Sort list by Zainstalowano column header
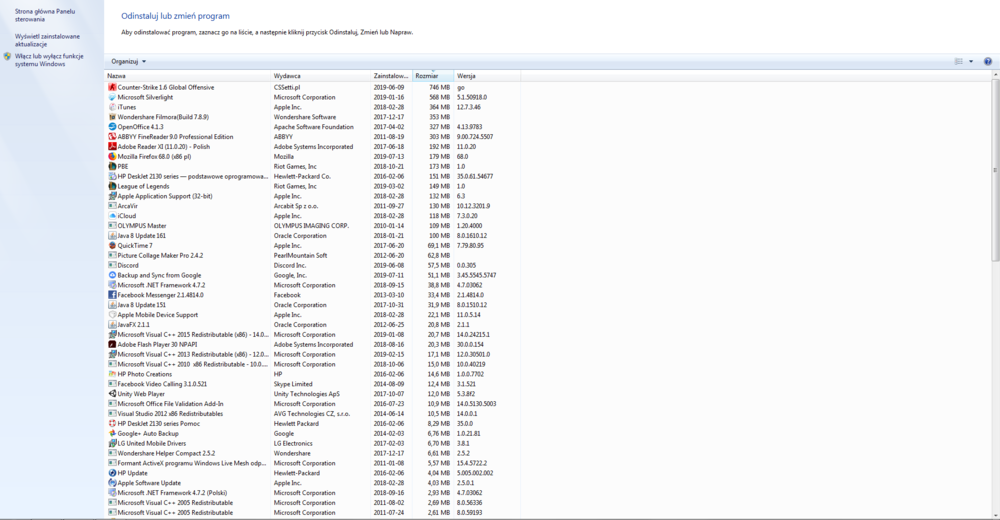This screenshot has height=520, width=1000. [392, 76]
